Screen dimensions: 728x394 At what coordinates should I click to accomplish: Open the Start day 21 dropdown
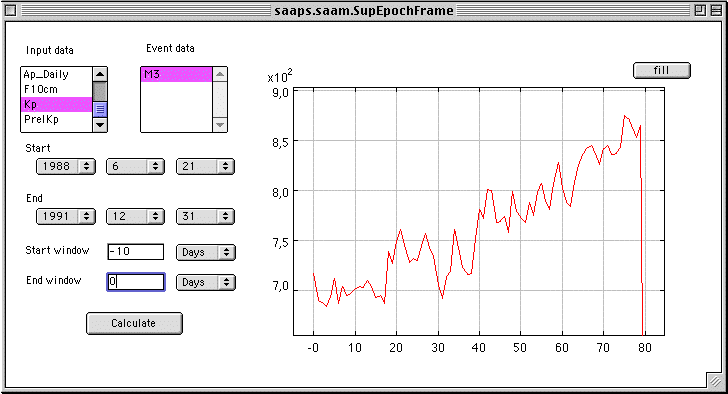pyautogui.click(x=205, y=166)
